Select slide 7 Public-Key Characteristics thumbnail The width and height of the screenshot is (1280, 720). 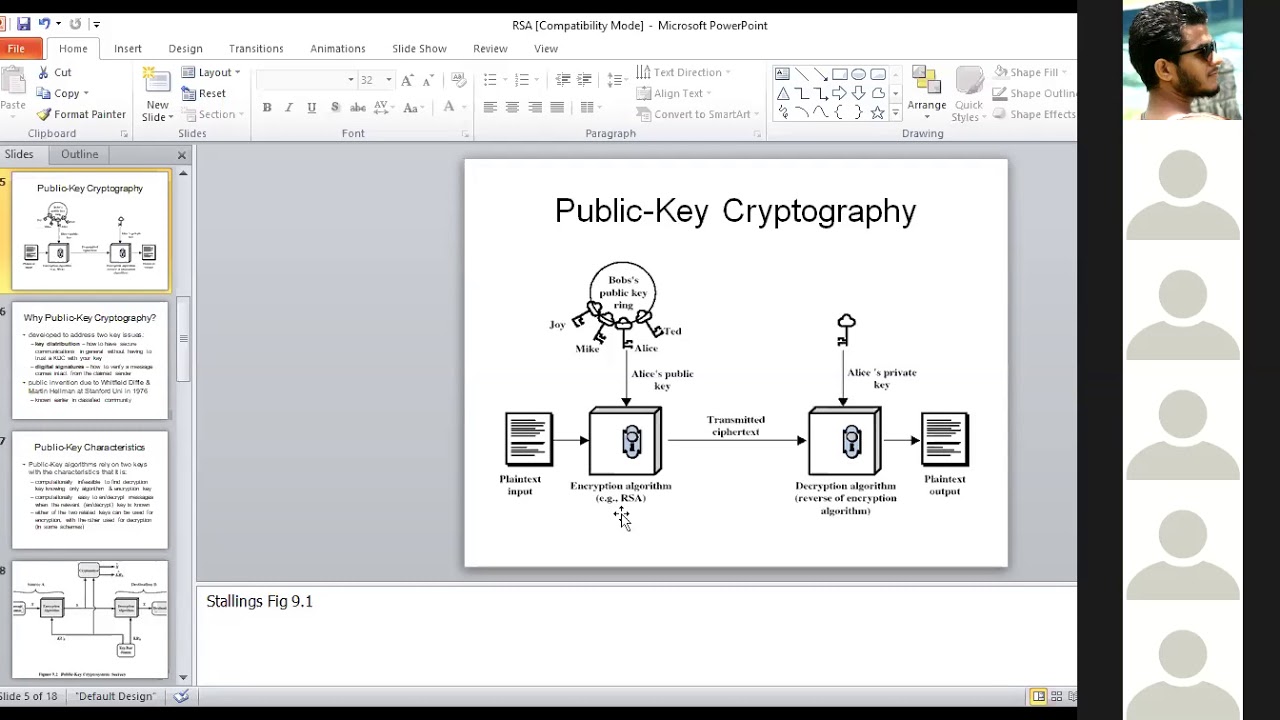tap(90, 490)
